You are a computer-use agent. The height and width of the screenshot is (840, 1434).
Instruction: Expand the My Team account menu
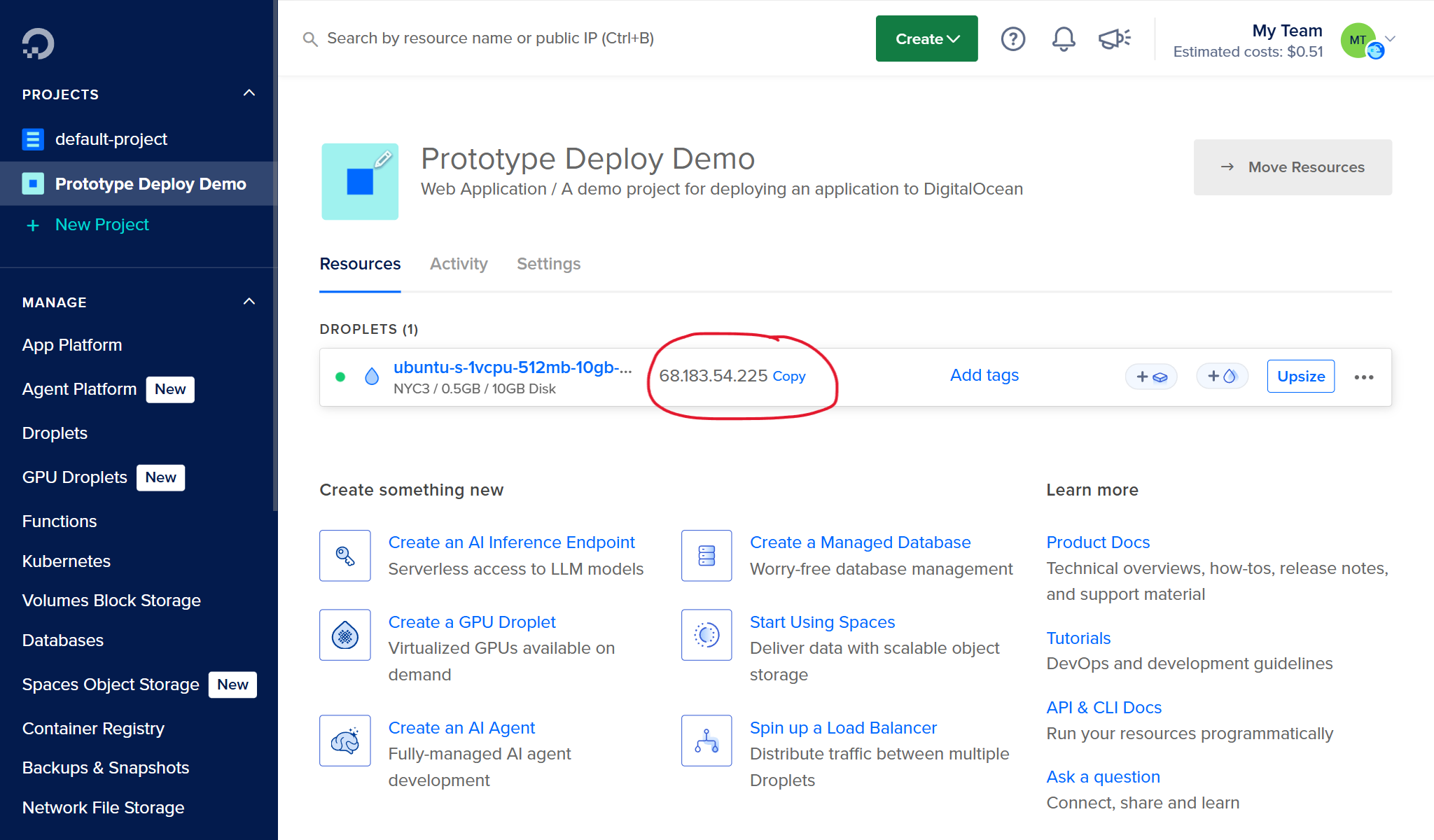(1390, 39)
